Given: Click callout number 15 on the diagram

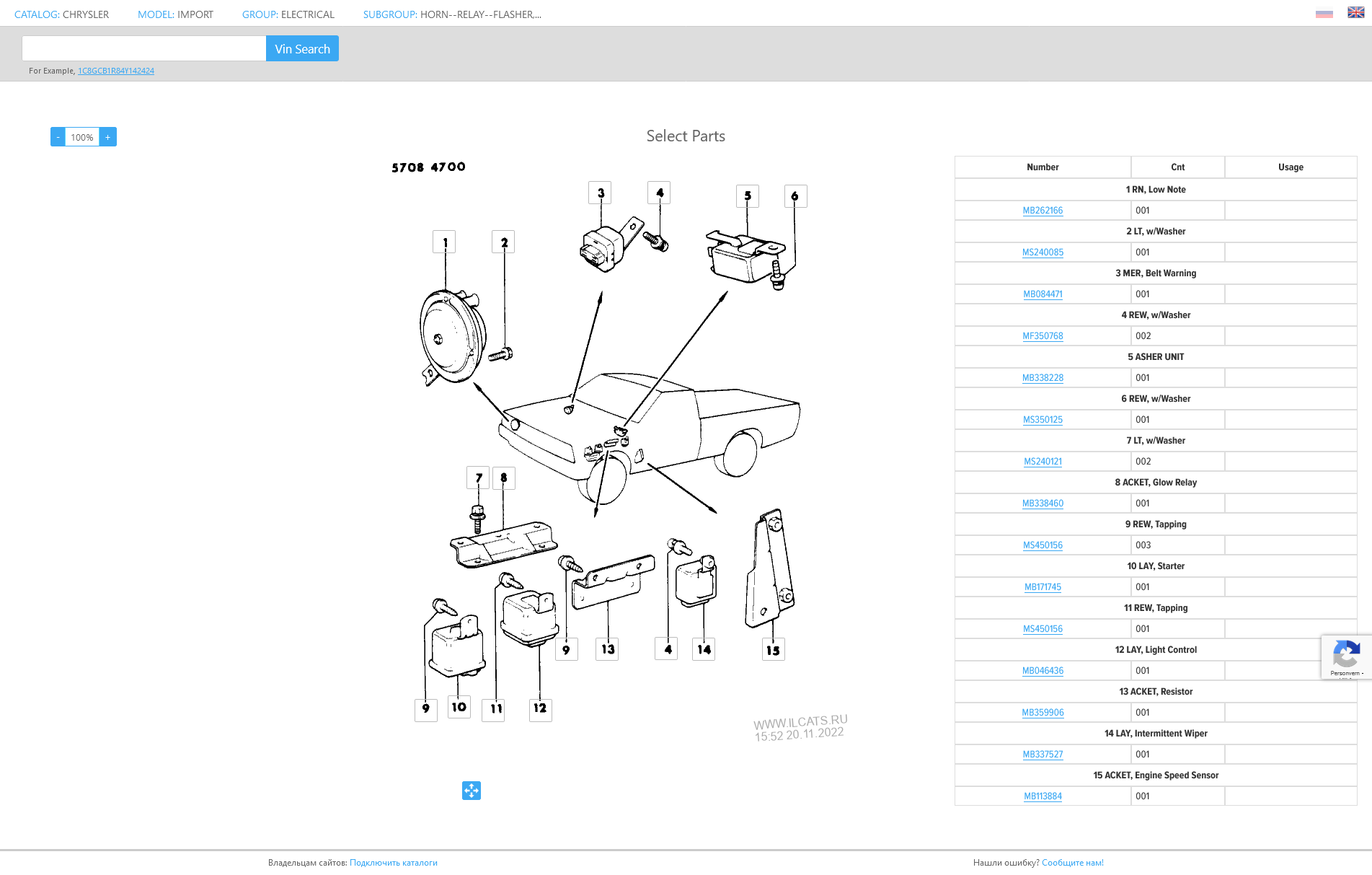Looking at the screenshot, I should [773, 650].
